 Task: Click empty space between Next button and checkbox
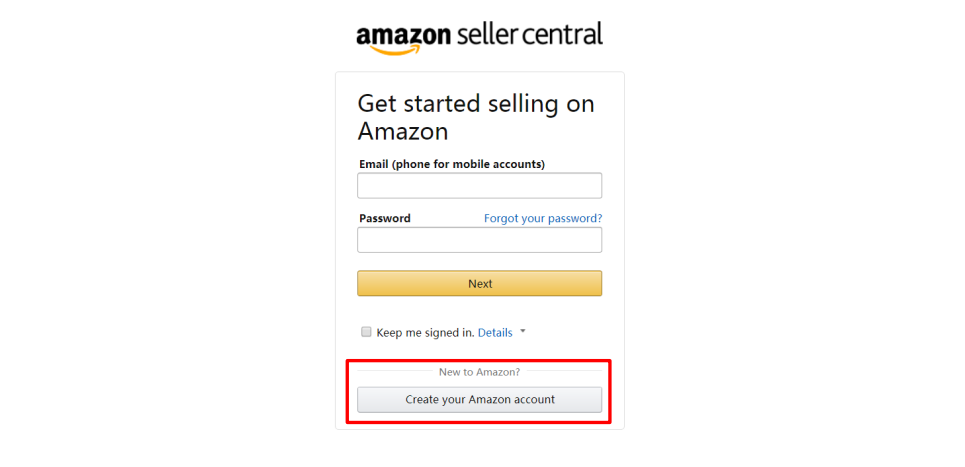point(479,311)
